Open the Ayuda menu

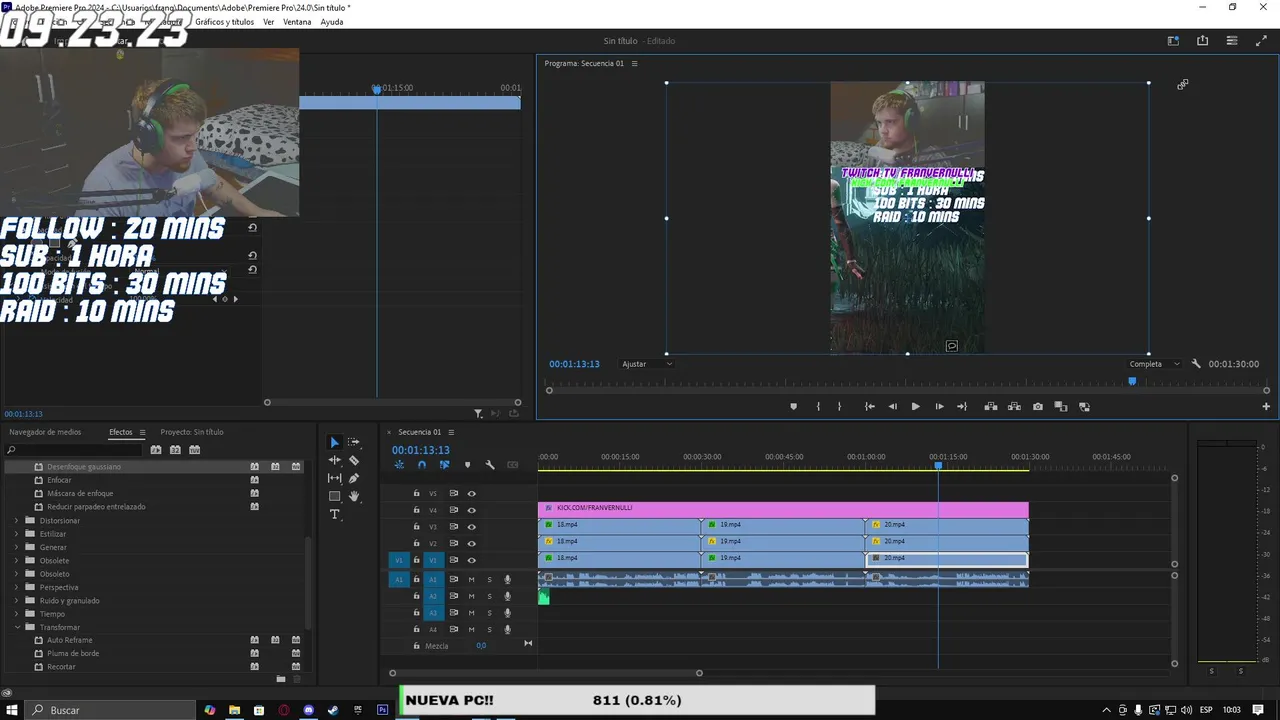tap(332, 22)
